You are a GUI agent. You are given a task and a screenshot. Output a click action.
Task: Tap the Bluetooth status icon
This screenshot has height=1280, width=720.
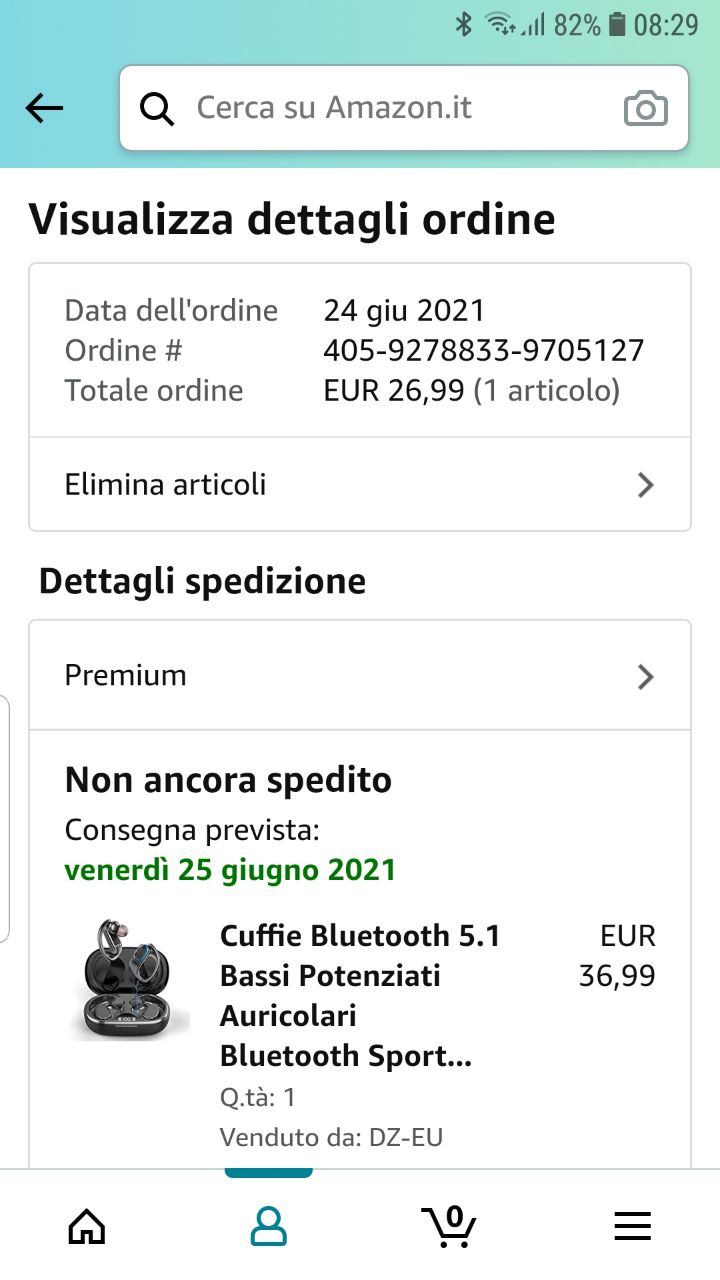tap(463, 24)
